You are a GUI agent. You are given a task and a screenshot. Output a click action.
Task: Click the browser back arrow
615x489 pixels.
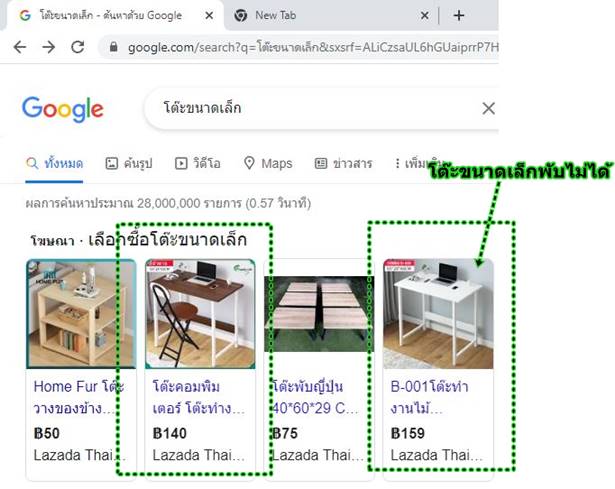(20, 47)
